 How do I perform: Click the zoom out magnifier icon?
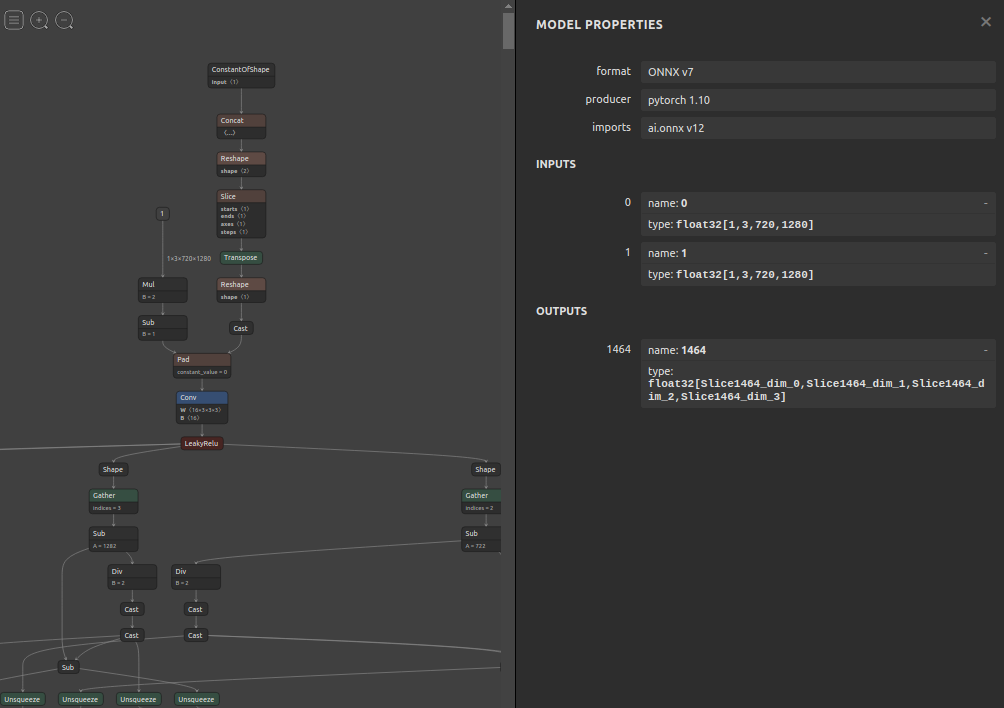click(64, 20)
